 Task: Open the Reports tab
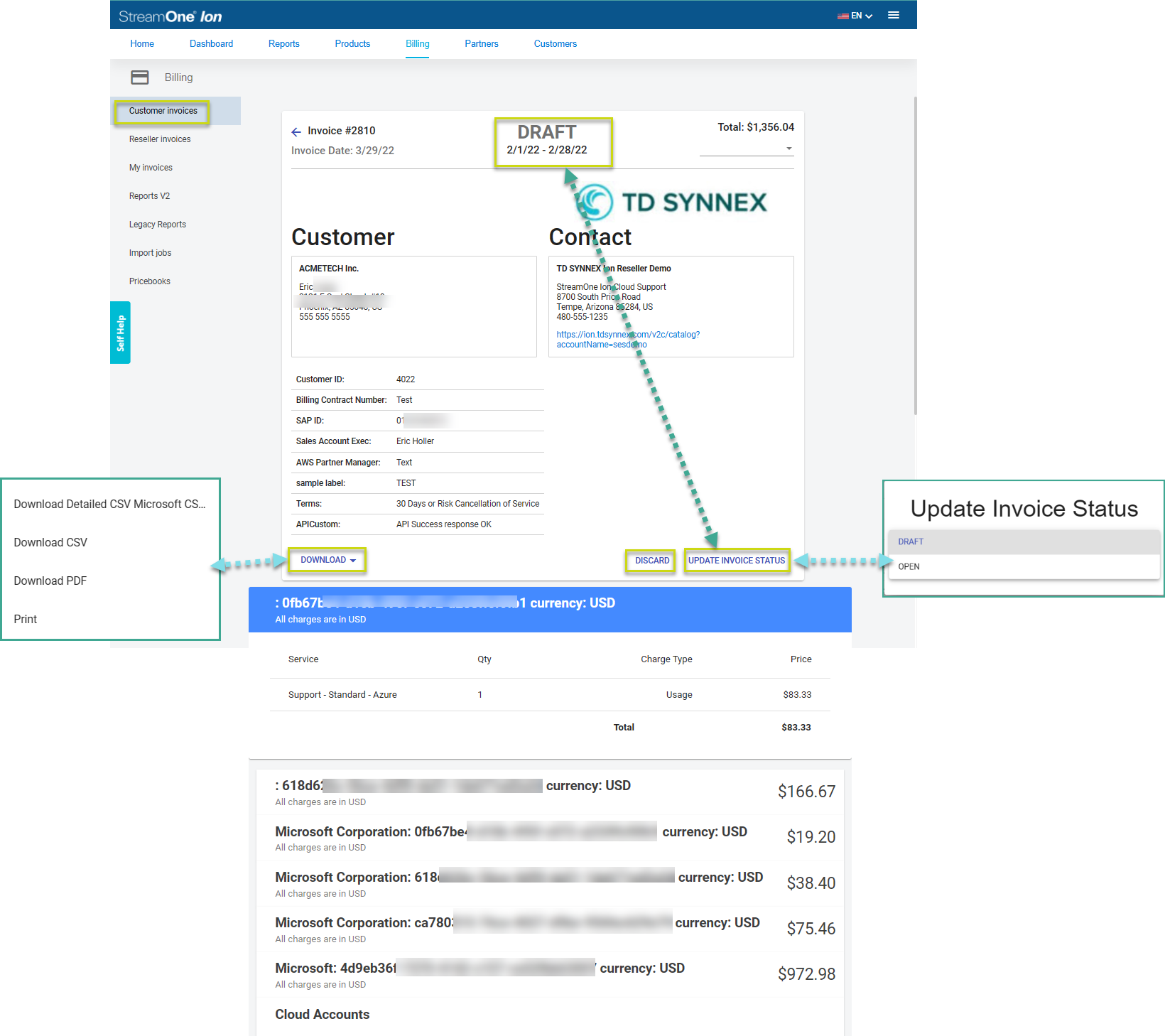(284, 44)
